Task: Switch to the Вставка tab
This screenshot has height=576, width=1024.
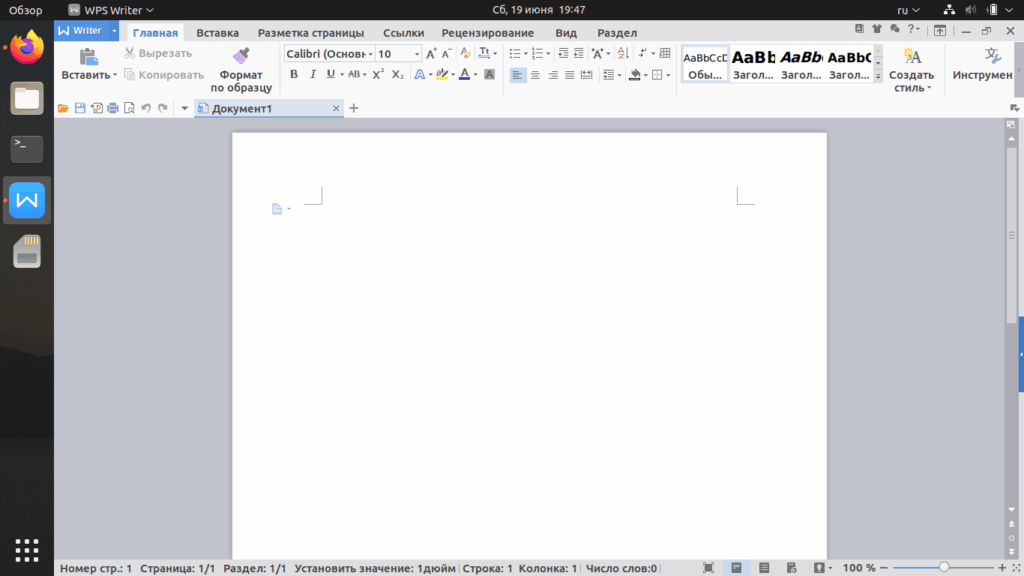Action: [x=217, y=33]
